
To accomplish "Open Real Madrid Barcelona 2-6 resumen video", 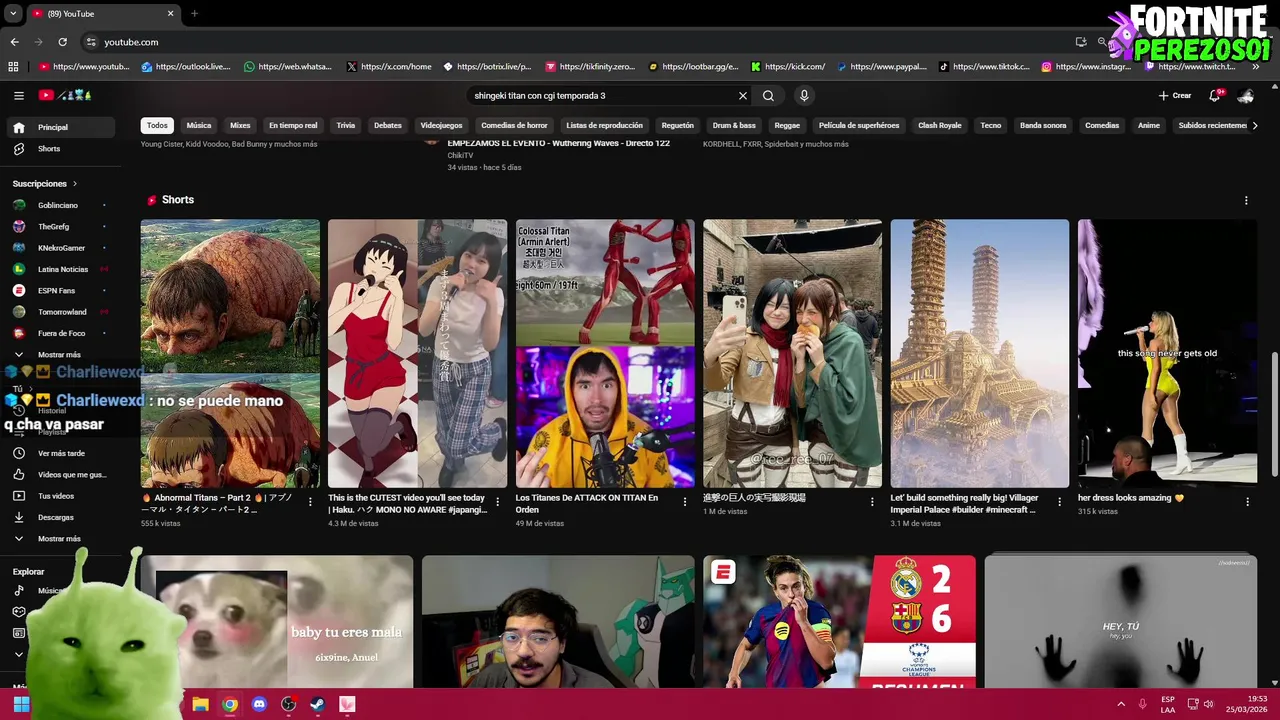I will pyautogui.click(x=839, y=621).
